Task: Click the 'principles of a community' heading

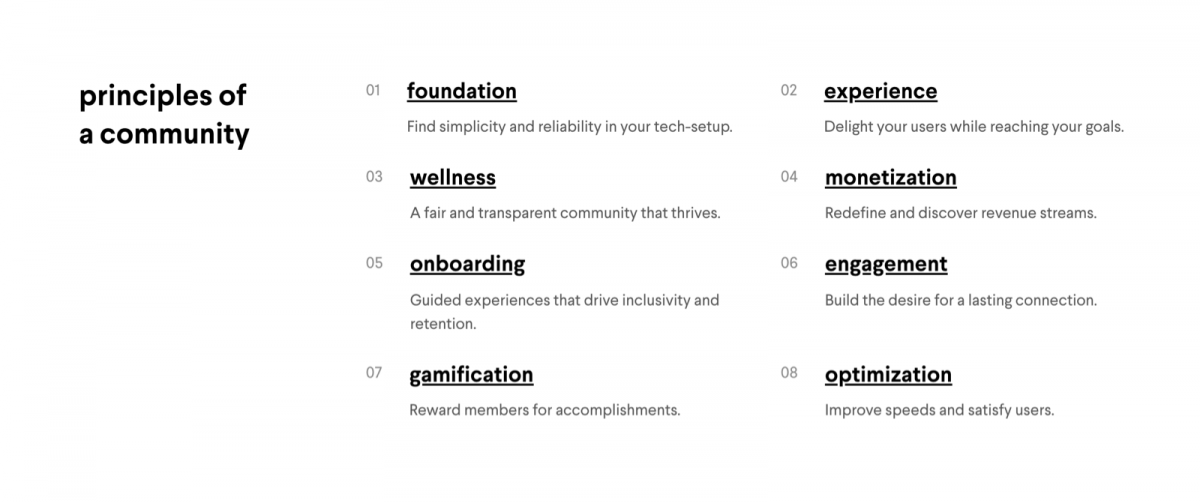Action: click(x=164, y=115)
